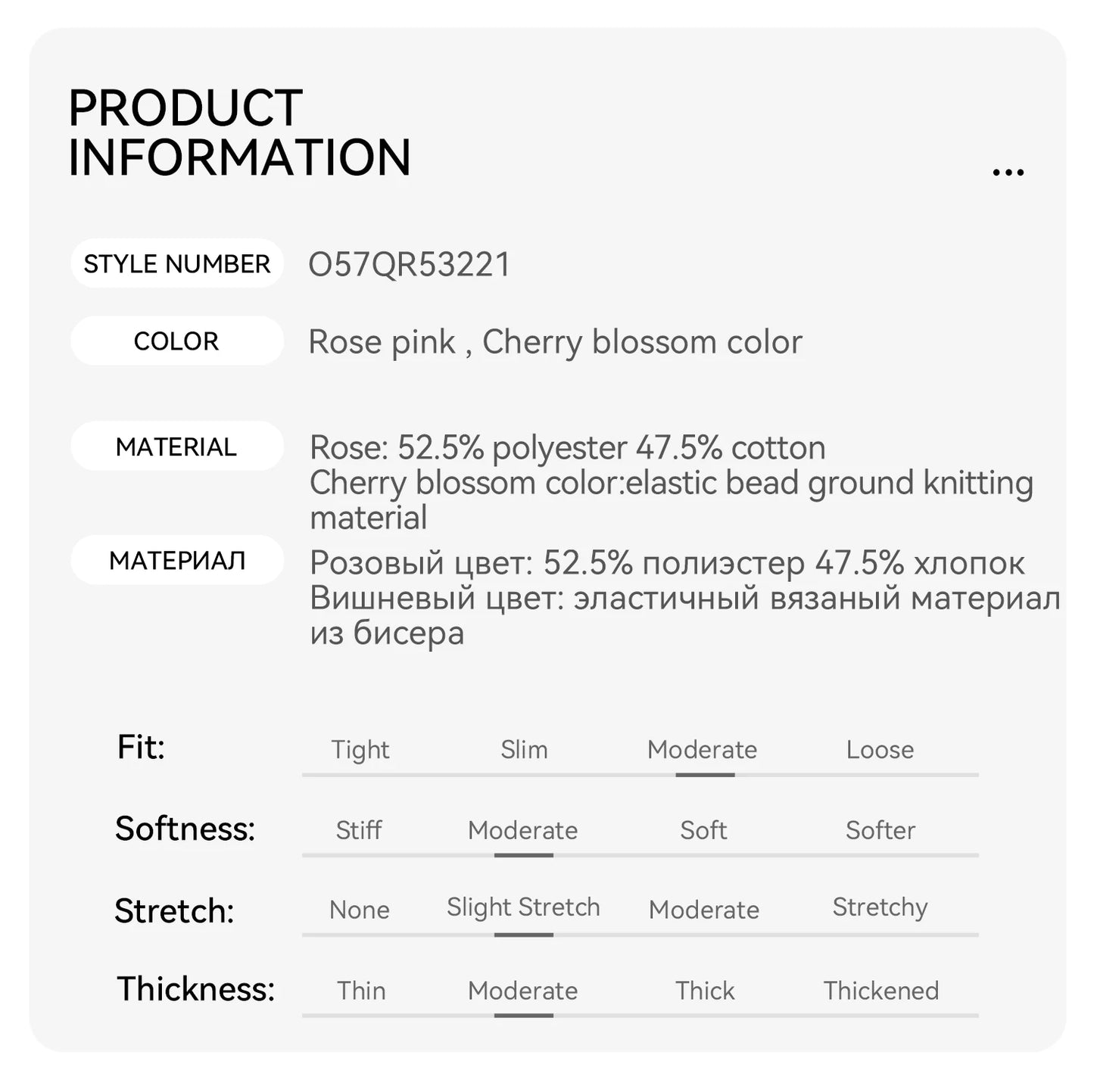Viewport: 1094px width, 1092px height.
Task: Choose None on the Stretch scale
Action: pos(360,910)
